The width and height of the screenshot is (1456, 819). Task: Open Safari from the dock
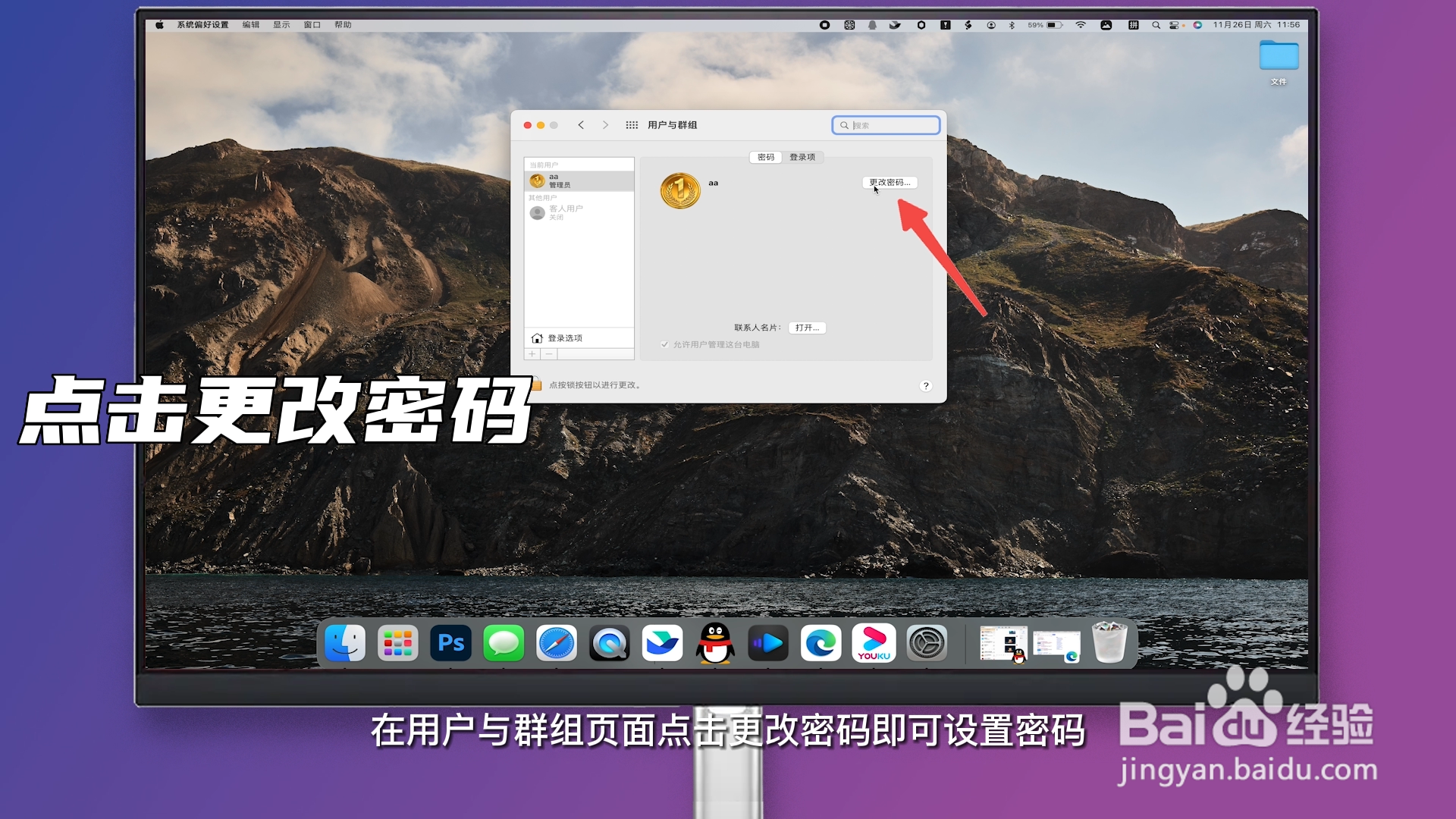[557, 643]
